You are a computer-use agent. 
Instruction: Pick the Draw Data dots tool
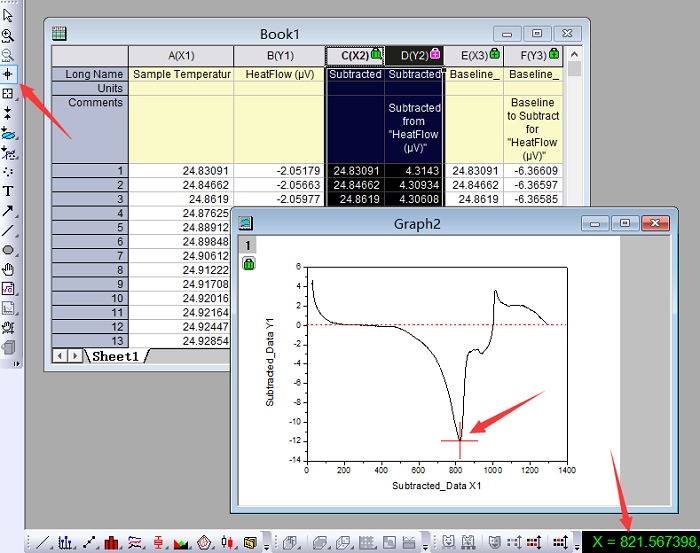point(8,172)
